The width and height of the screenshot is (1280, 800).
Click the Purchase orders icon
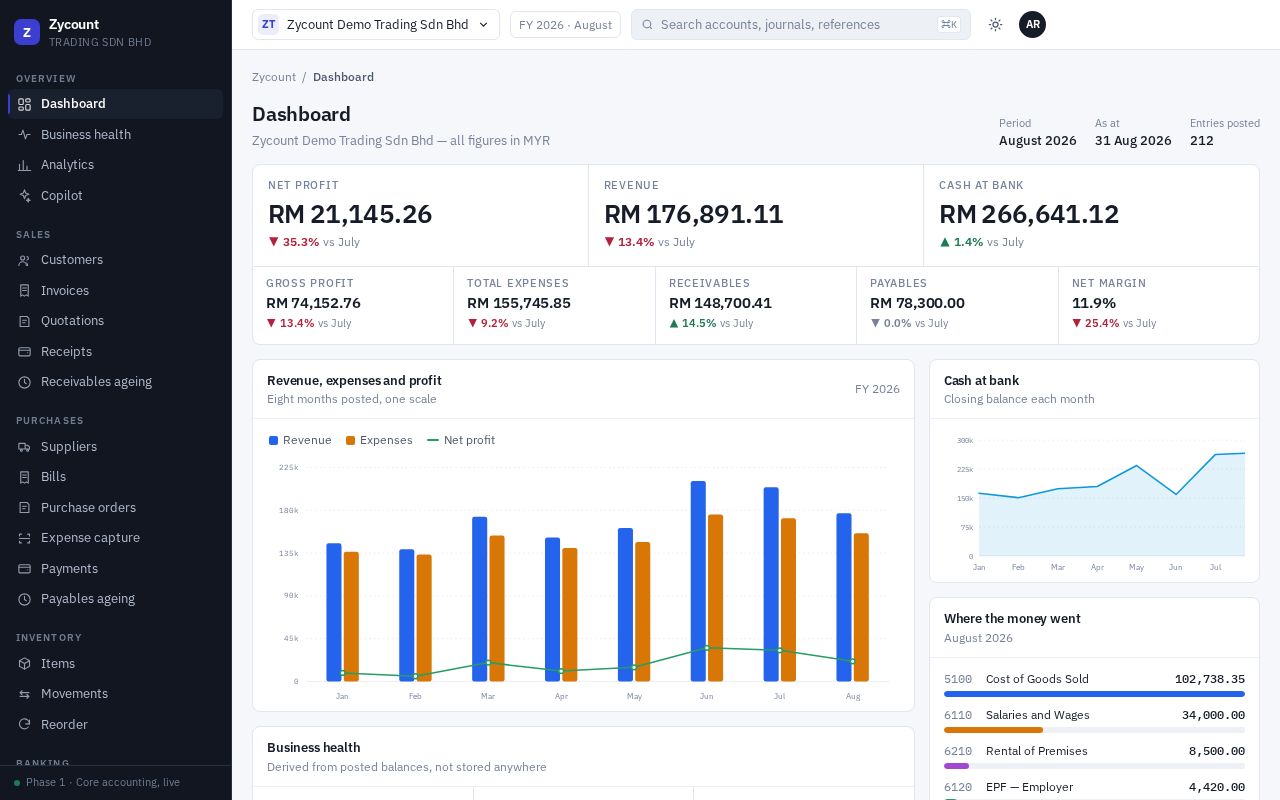[x=25, y=508]
